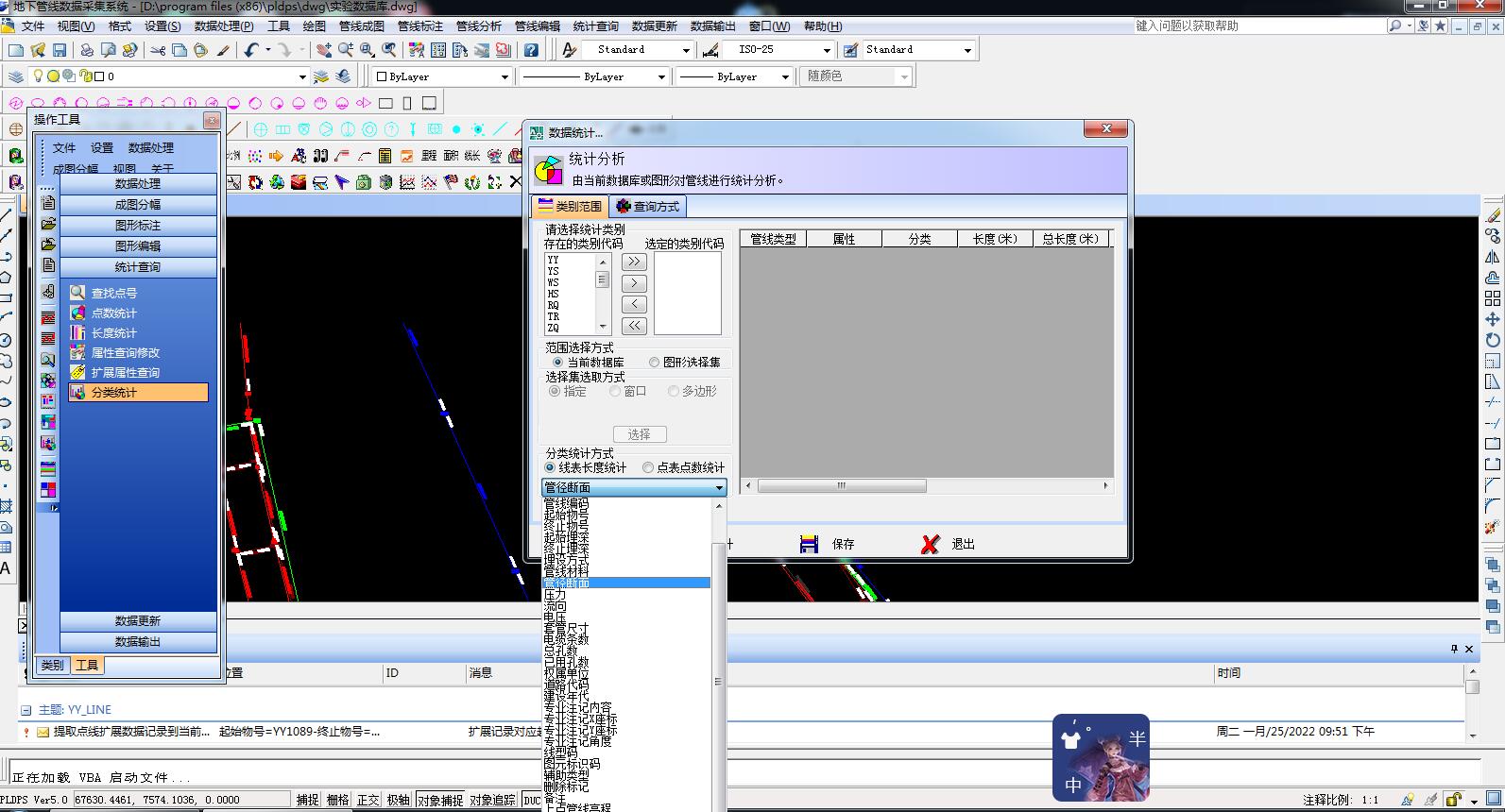Select the 点表点数统计 radio button
Screen dimensions: 1505x812
pos(647,467)
